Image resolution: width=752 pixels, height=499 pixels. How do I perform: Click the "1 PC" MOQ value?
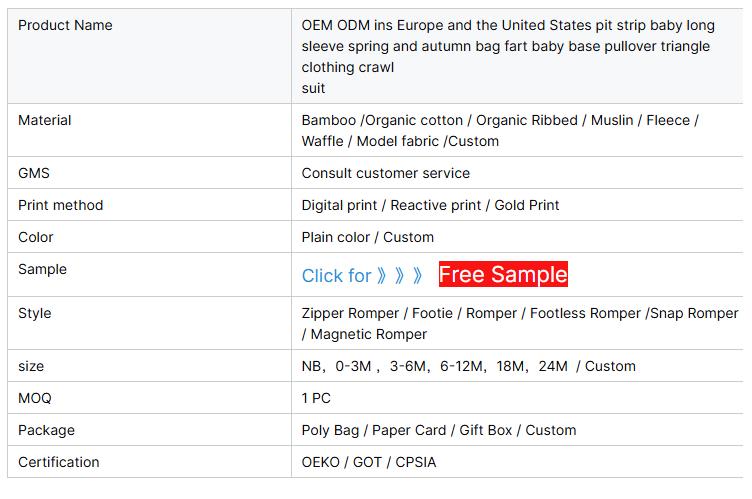tap(316, 398)
